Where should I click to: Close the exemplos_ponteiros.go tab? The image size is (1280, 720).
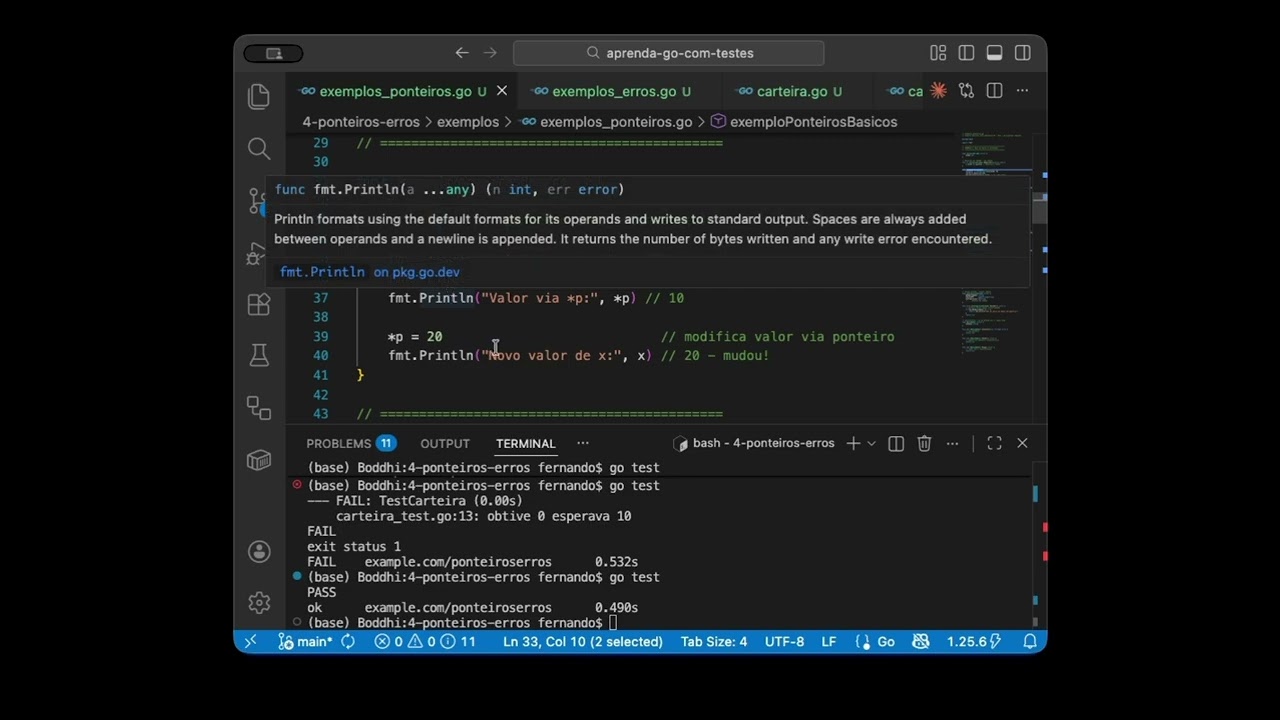[x=502, y=91]
